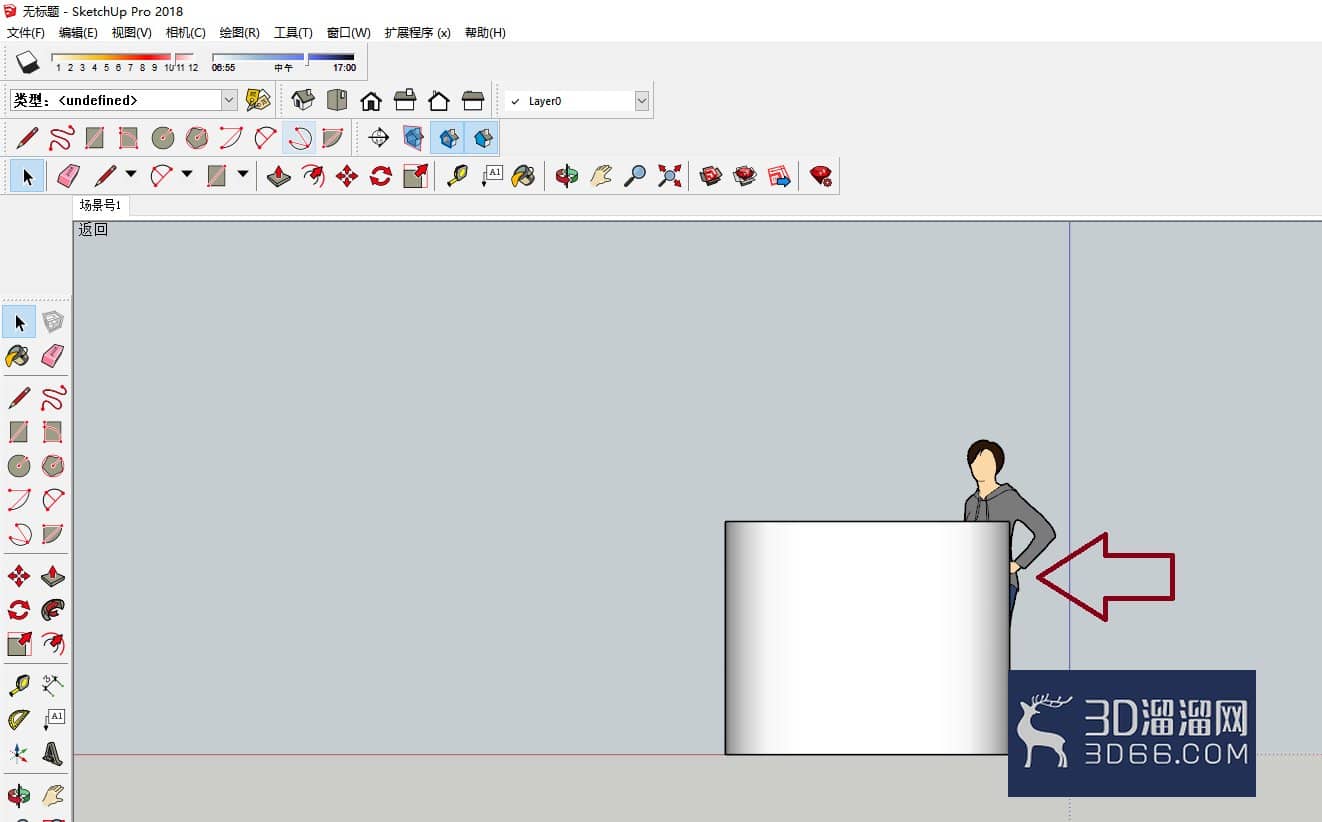Viewport: 1322px width, 822px height.
Task: Select Push/Pull in the main horizontal toolbar
Action: (x=279, y=177)
